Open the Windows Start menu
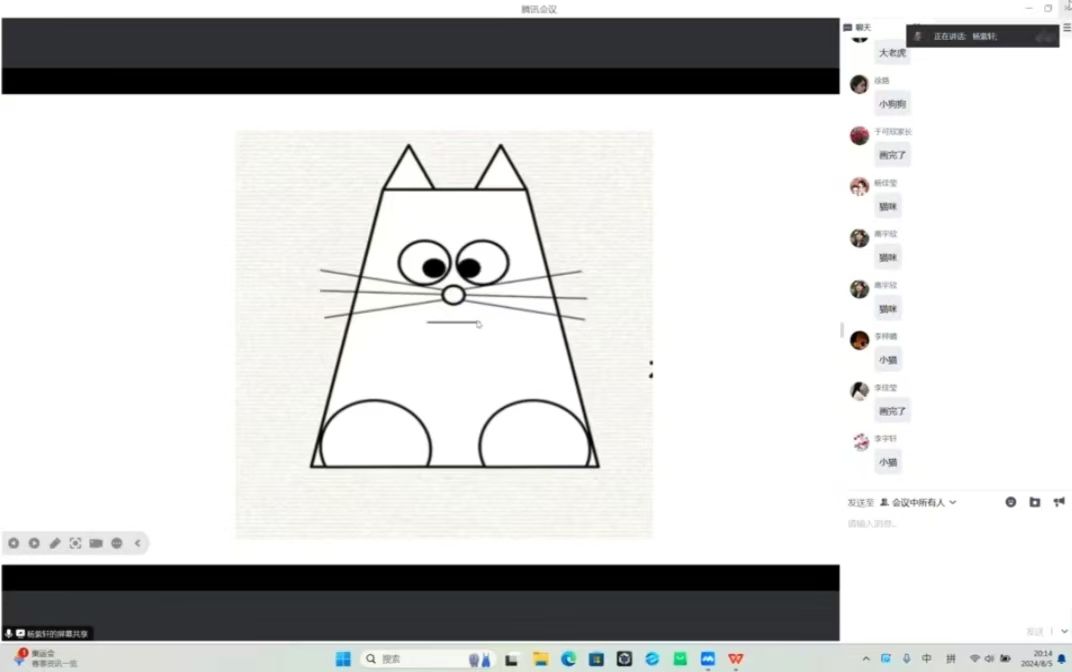Image resolution: width=1072 pixels, height=672 pixels. [343, 659]
